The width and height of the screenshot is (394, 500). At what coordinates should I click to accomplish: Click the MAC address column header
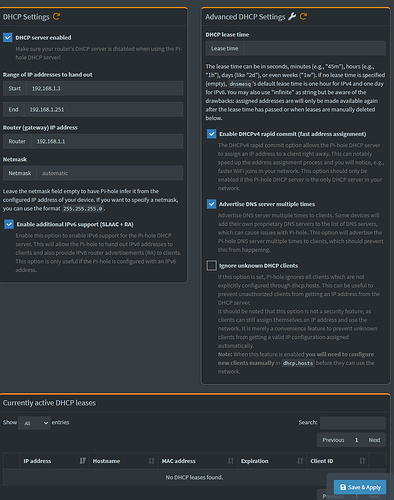(x=198, y=461)
